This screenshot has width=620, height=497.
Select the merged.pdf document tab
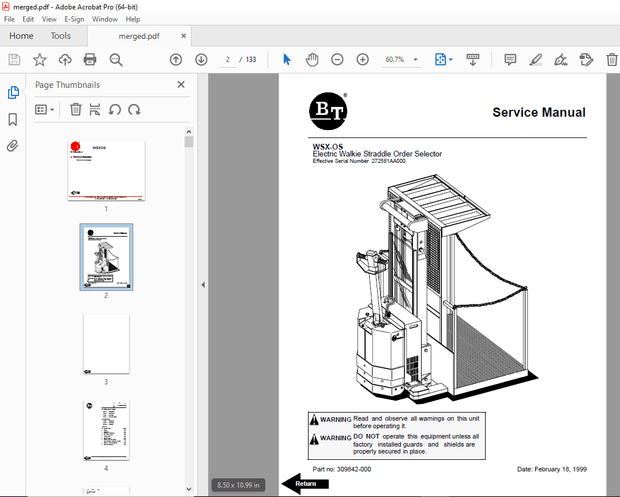[139, 36]
